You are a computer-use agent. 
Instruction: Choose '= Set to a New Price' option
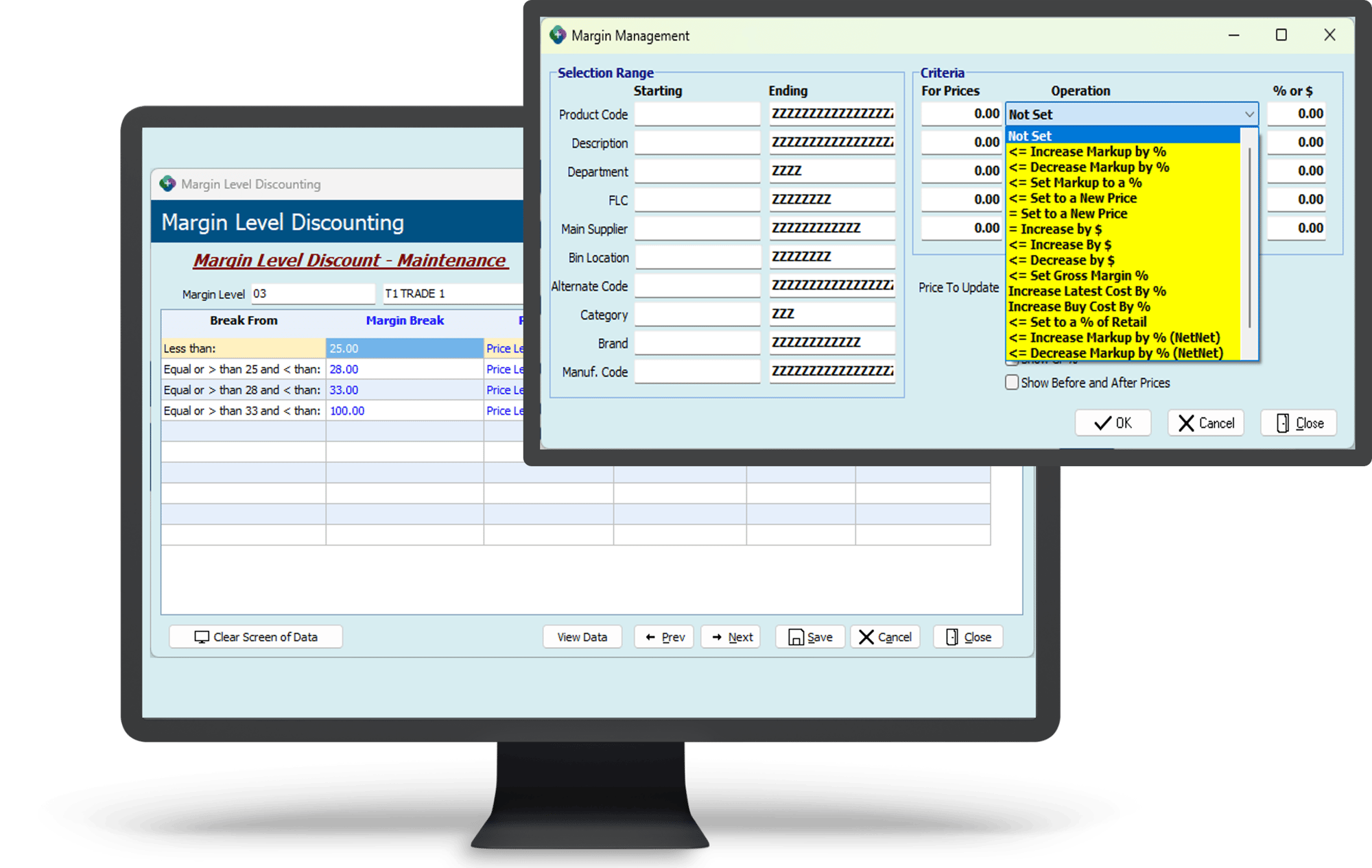click(1123, 213)
